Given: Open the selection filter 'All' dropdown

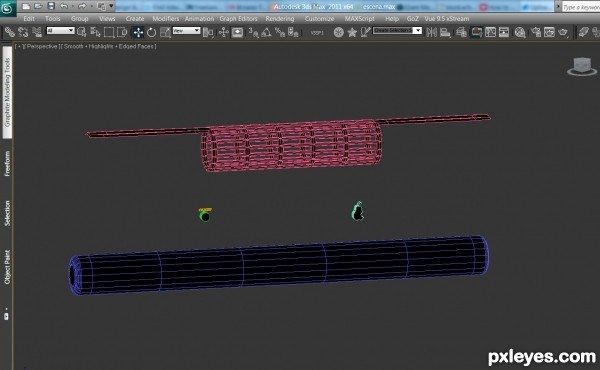Looking at the screenshot, I should 60,30.
